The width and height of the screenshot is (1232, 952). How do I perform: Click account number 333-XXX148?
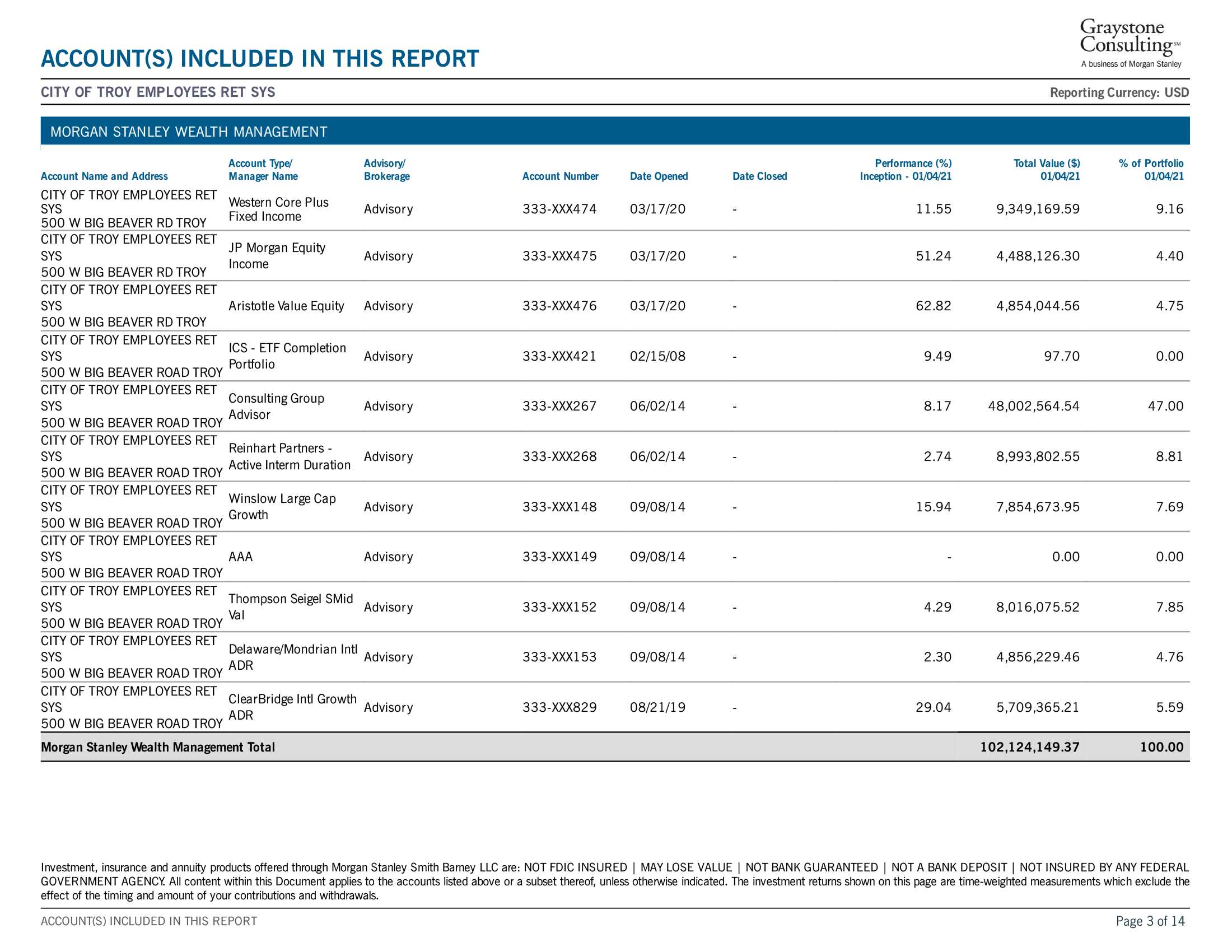click(559, 506)
